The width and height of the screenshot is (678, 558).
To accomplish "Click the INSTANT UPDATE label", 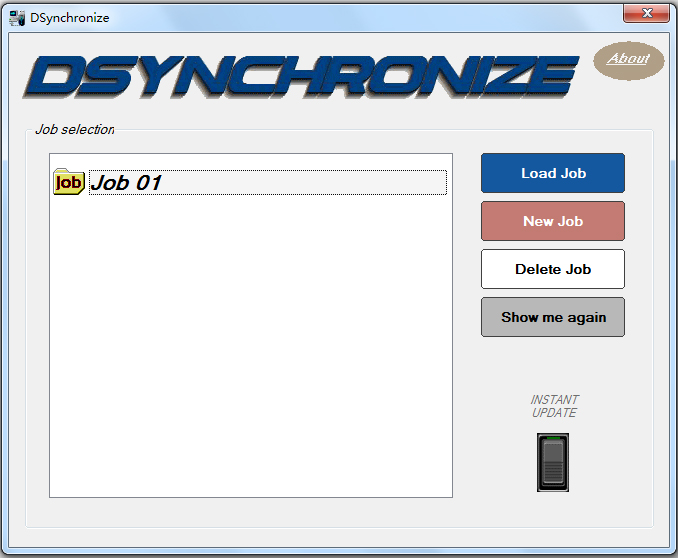I will 554,406.
